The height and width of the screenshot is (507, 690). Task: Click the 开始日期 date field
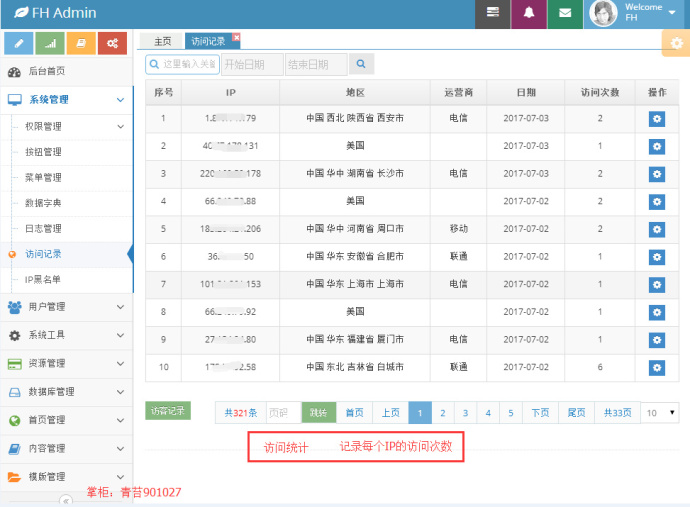252,64
